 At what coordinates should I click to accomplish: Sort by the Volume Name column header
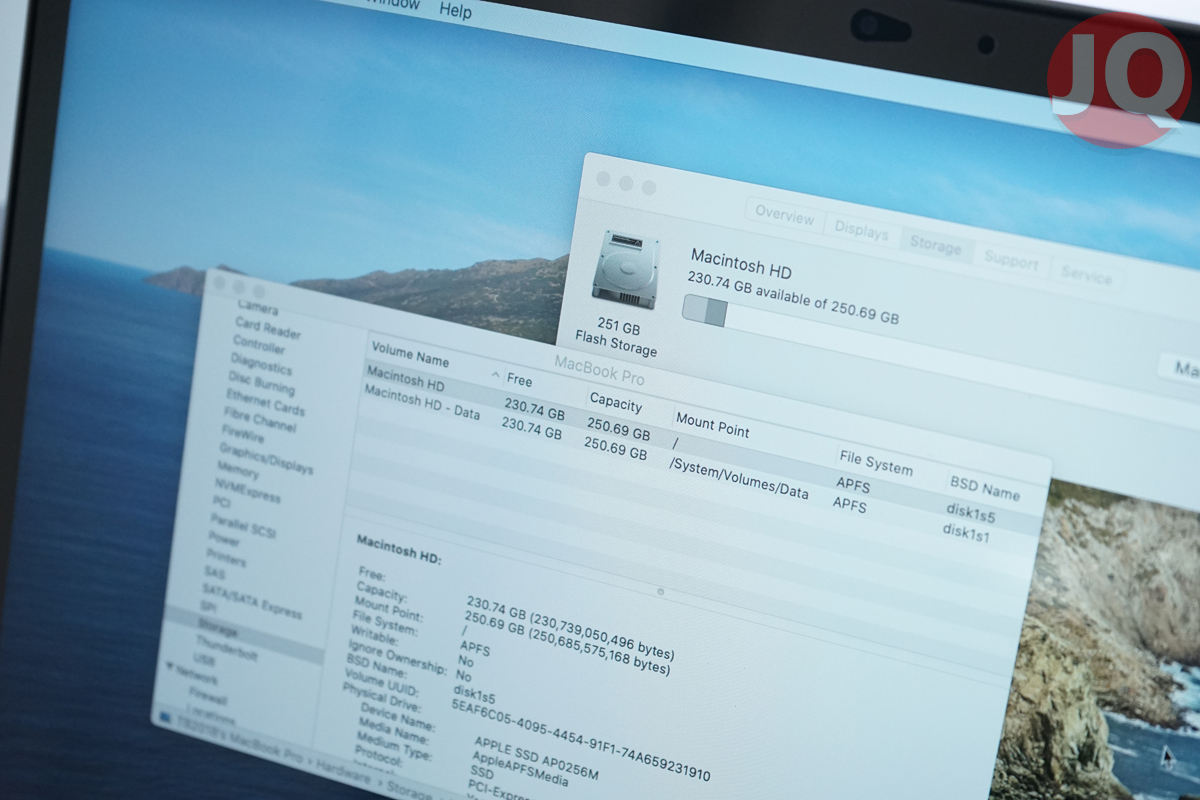click(410, 354)
